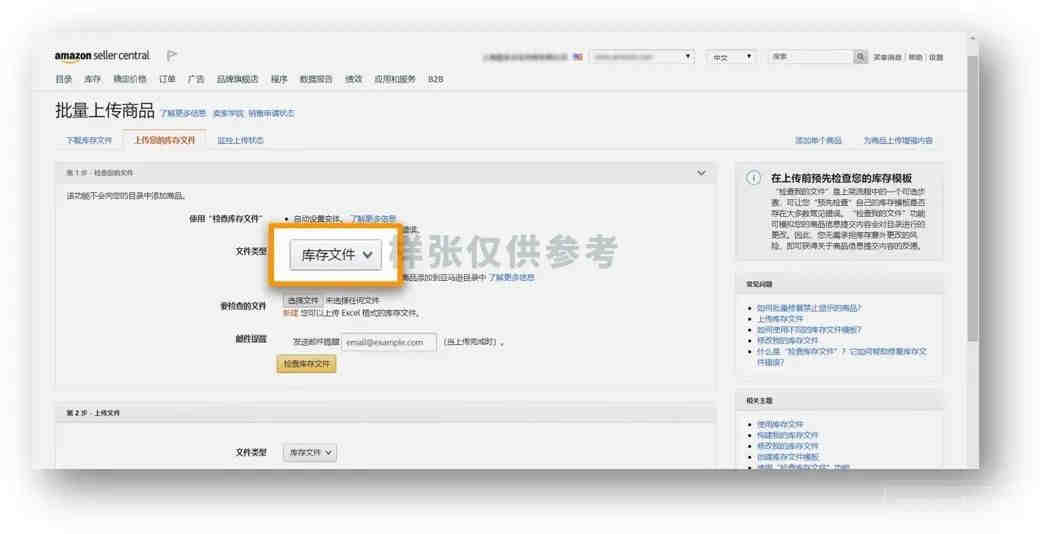Click the 选择文件 choose file button

coord(303,301)
